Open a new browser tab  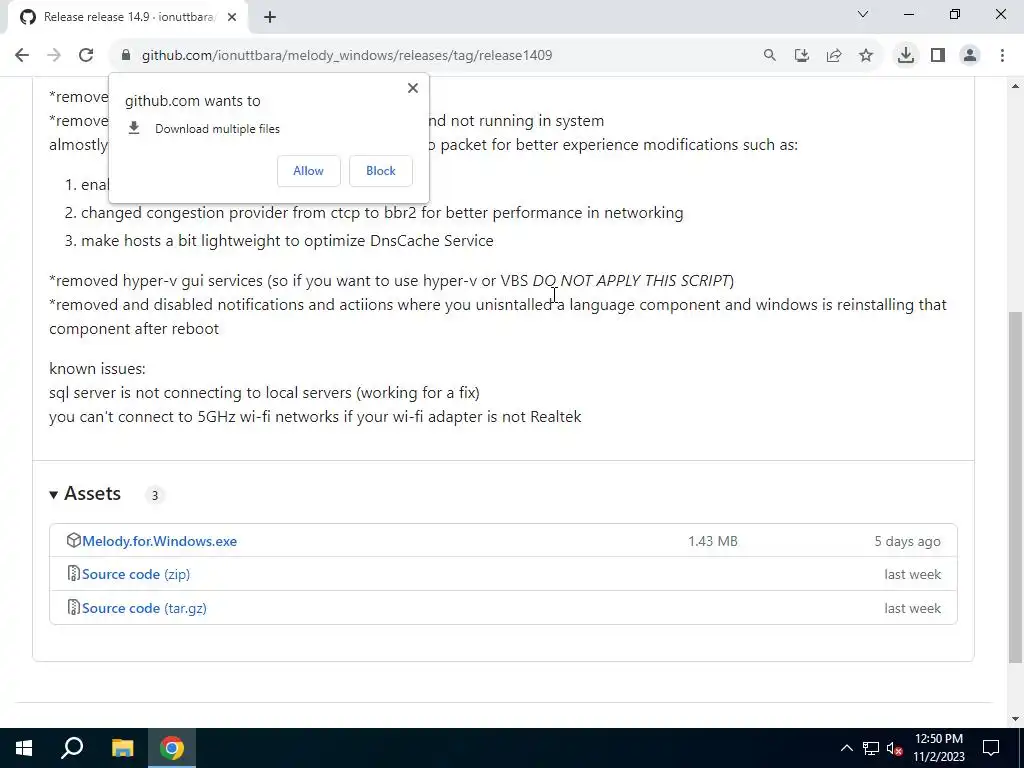270,17
